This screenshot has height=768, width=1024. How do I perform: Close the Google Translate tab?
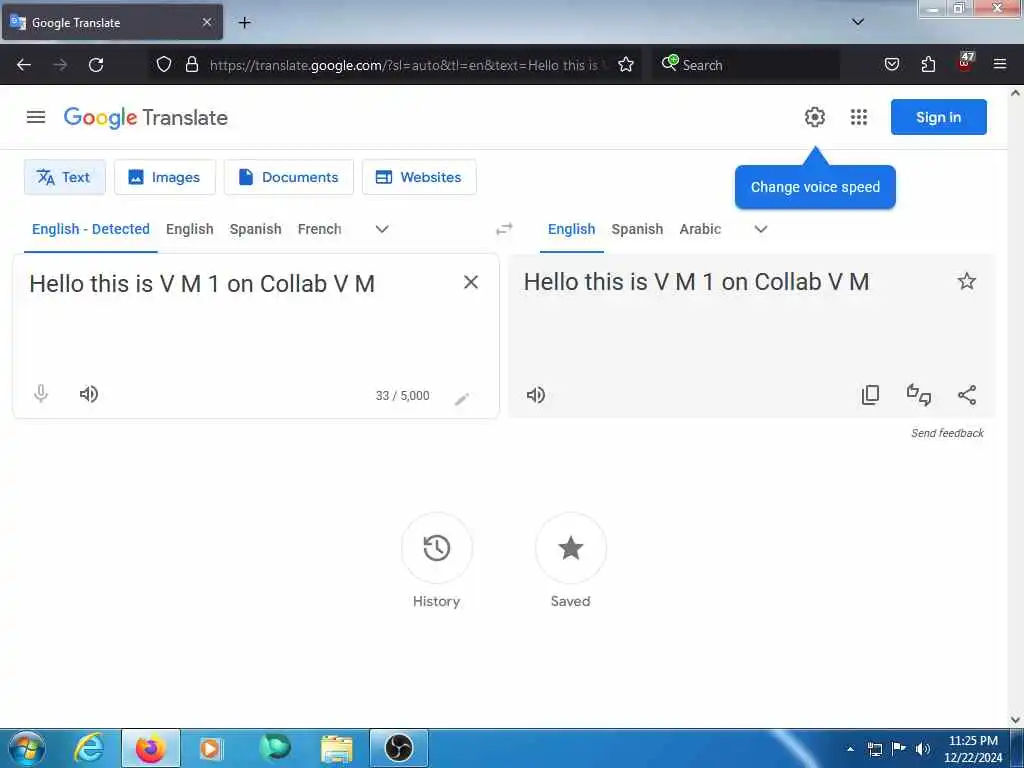[207, 22]
